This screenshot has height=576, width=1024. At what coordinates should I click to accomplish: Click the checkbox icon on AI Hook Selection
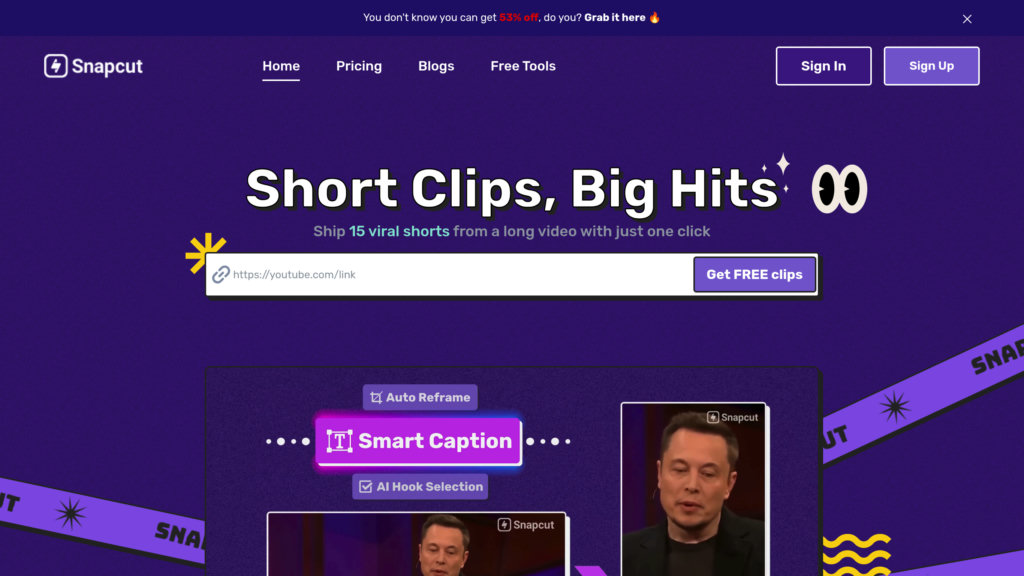(x=366, y=487)
